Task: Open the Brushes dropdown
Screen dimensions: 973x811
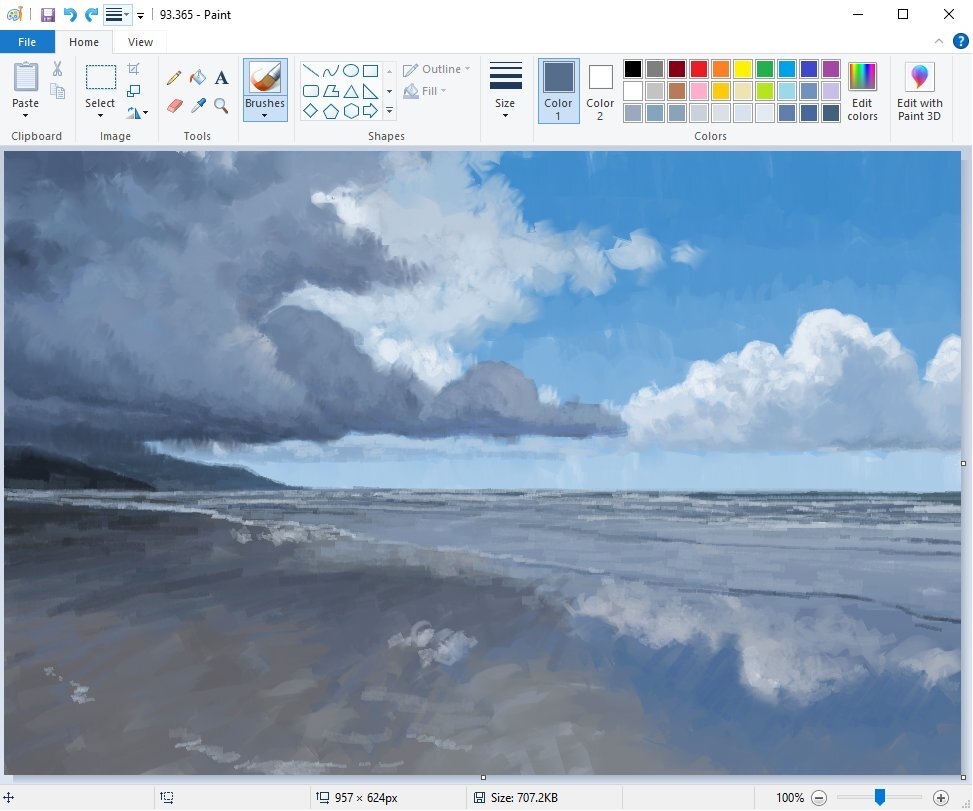Action: 265,115
